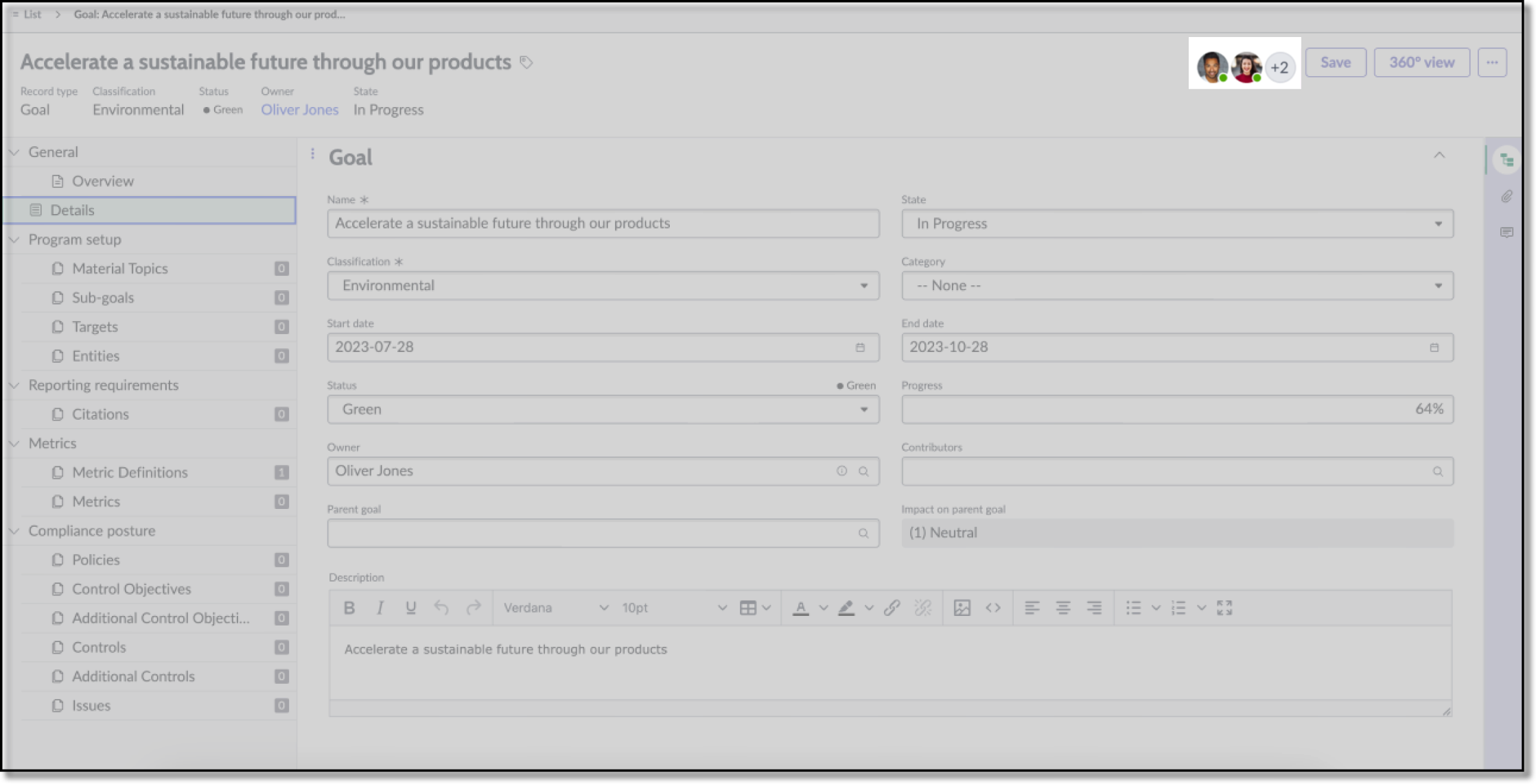Insert a table in the description editor

(749, 608)
